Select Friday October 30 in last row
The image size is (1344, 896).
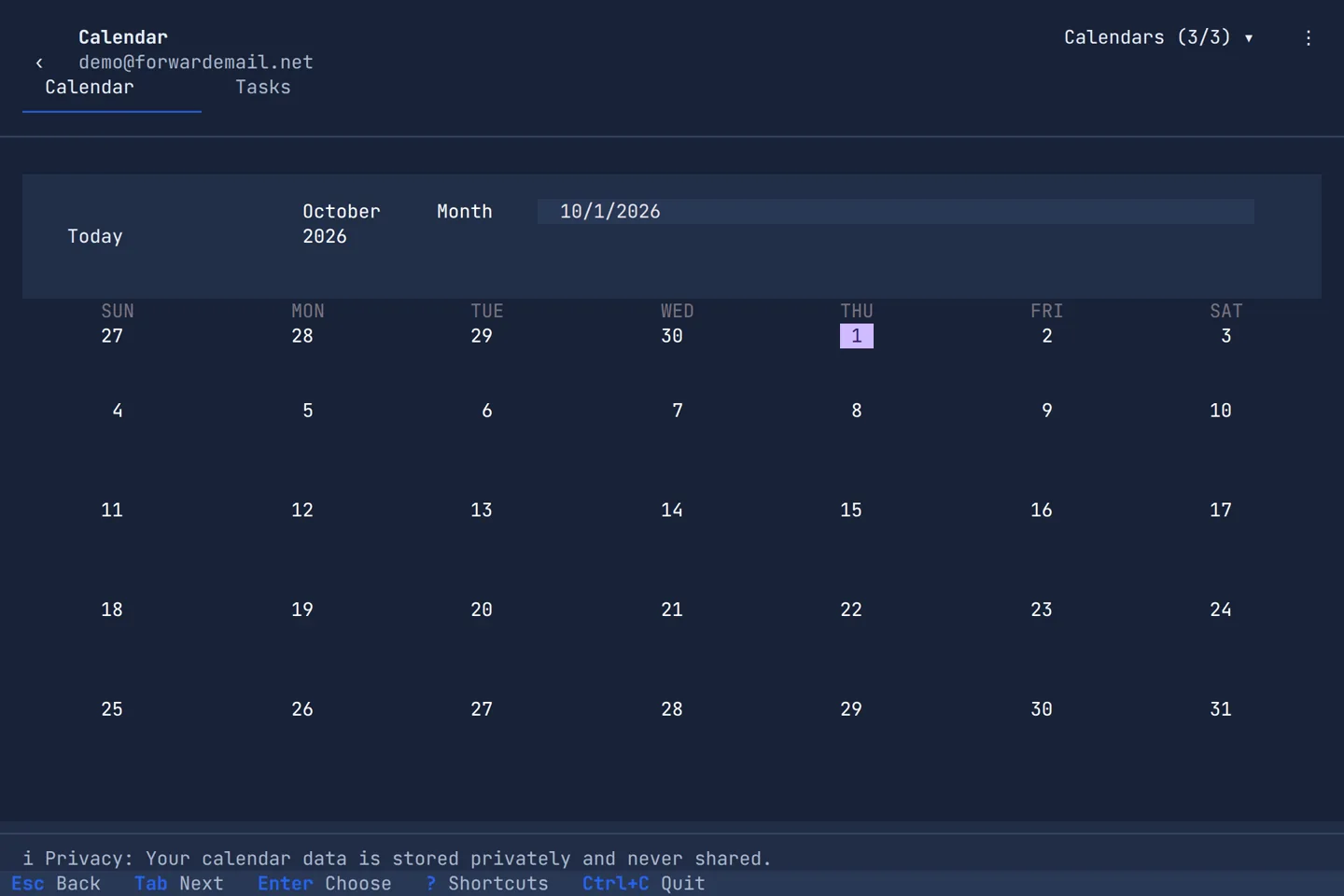[1042, 709]
